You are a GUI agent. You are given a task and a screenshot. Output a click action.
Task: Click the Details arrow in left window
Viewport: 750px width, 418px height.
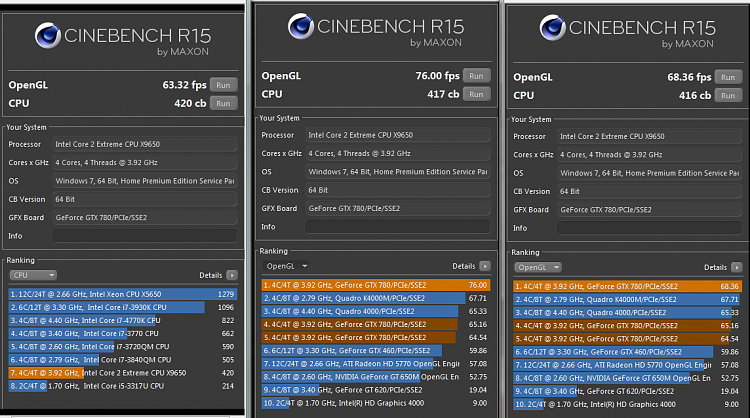pos(232,275)
